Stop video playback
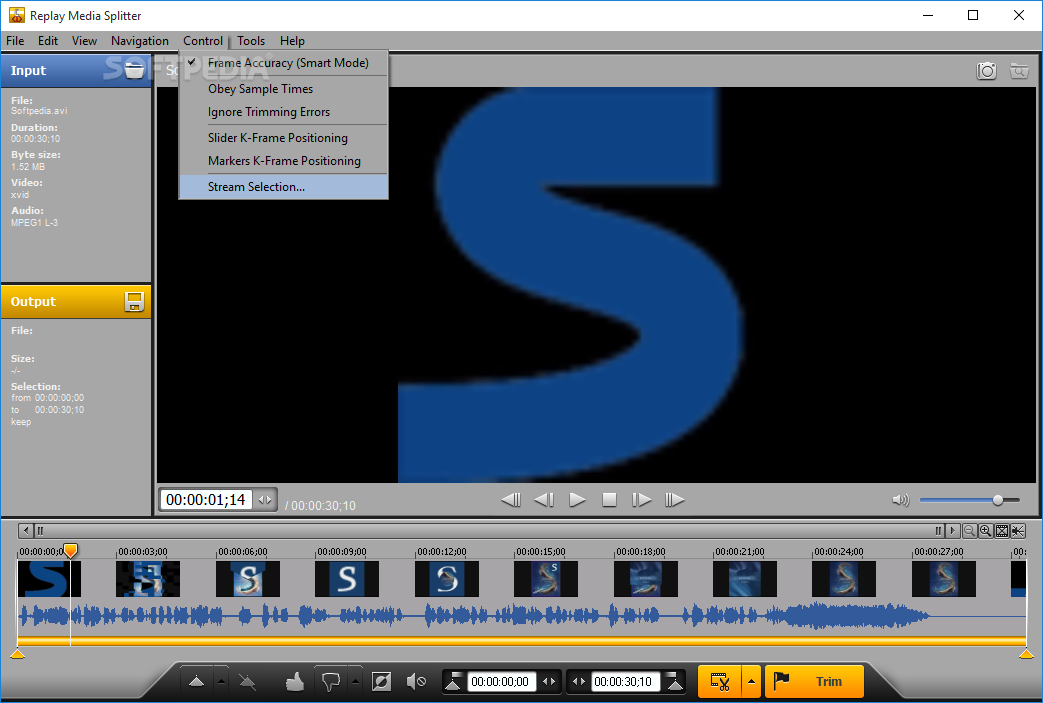Screen dimensions: 1043x703 point(609,499)
